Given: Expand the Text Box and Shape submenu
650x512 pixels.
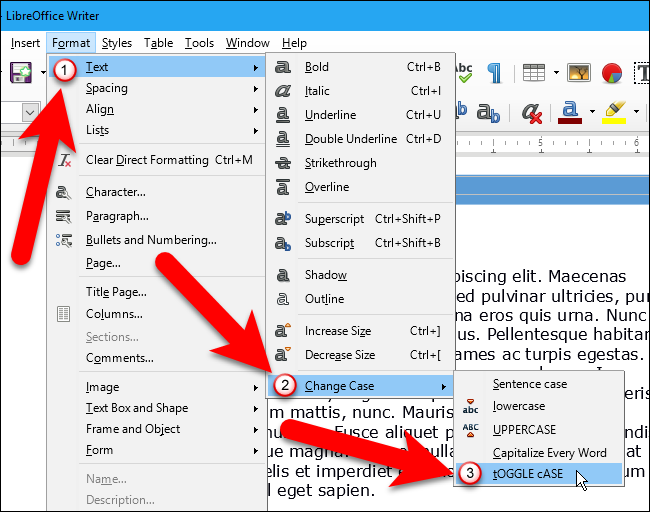Looking at the screenshot, I should (155, 408).
